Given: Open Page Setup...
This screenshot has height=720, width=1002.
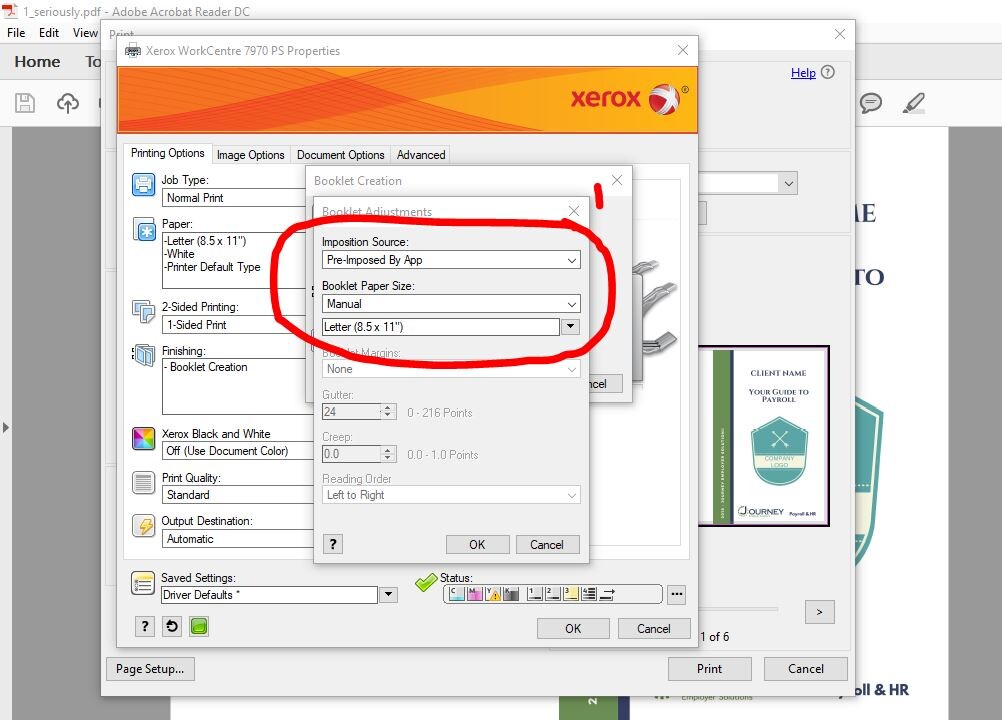Looking at the screenshot, I should pyautogui.click(x=150, y=669).
